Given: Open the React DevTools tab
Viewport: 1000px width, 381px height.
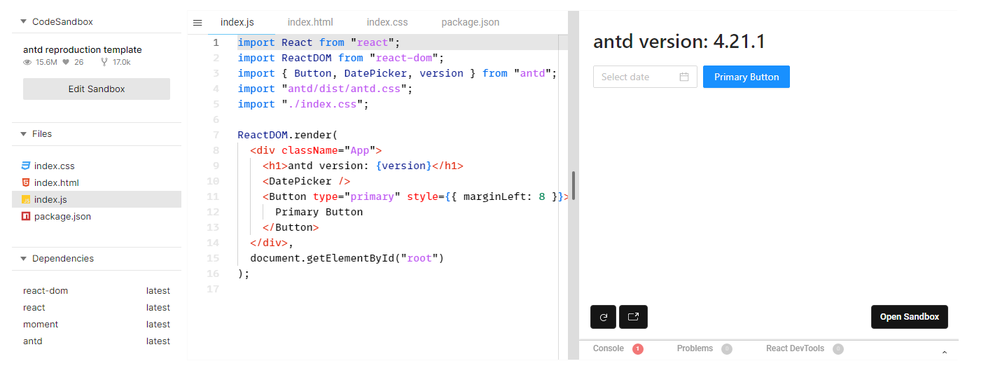Looking at the screenshot, I should point(795,348).
